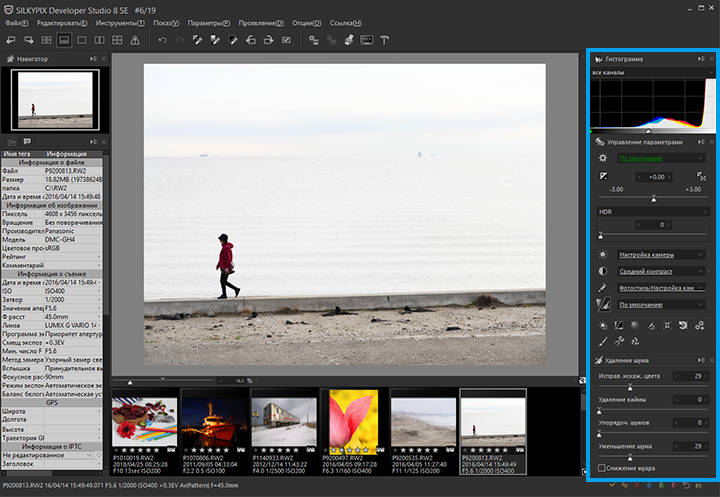This screenshot has width=720, height=497.
Task: Toggle highlight/shadow warning triangle icon
Action: click(135, 40)
